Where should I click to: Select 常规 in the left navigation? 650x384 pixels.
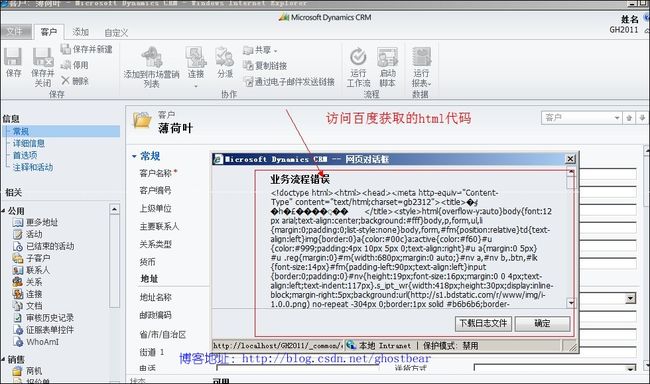21,131
